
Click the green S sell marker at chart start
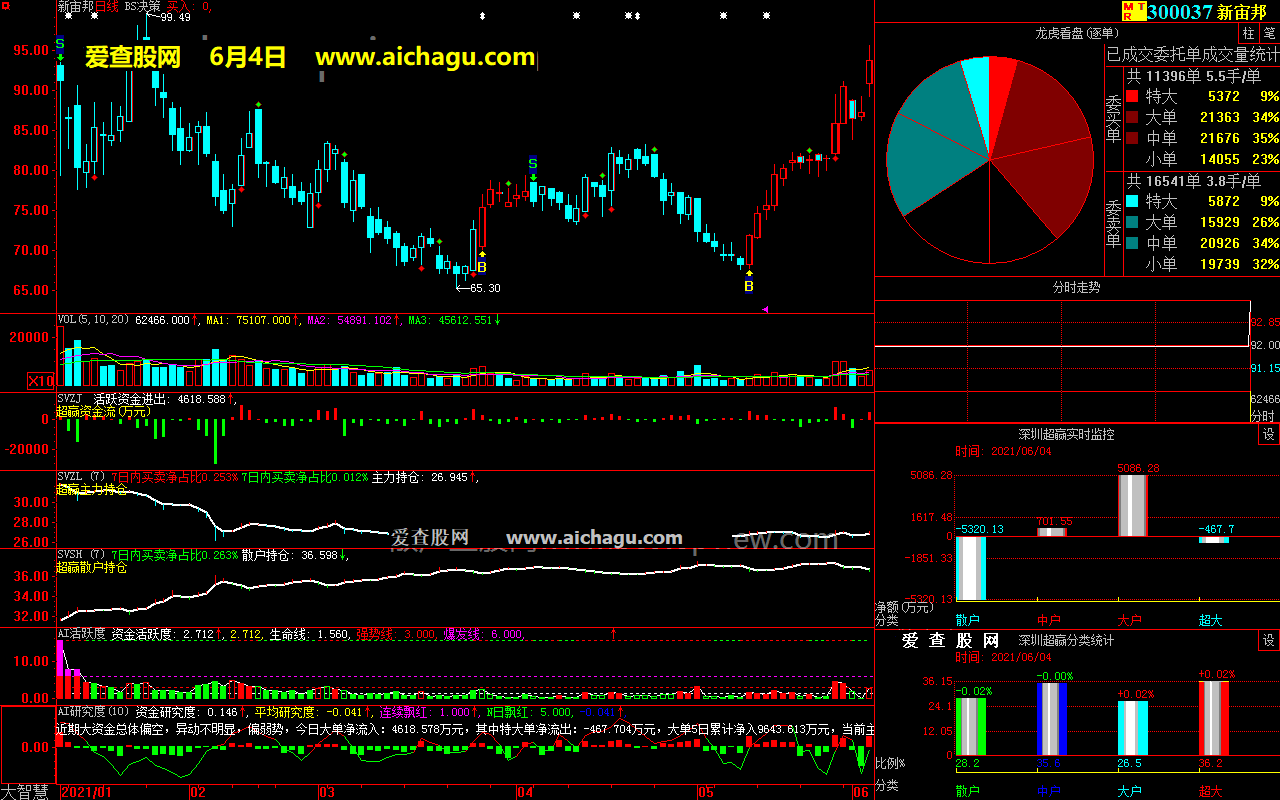point(60,44)
